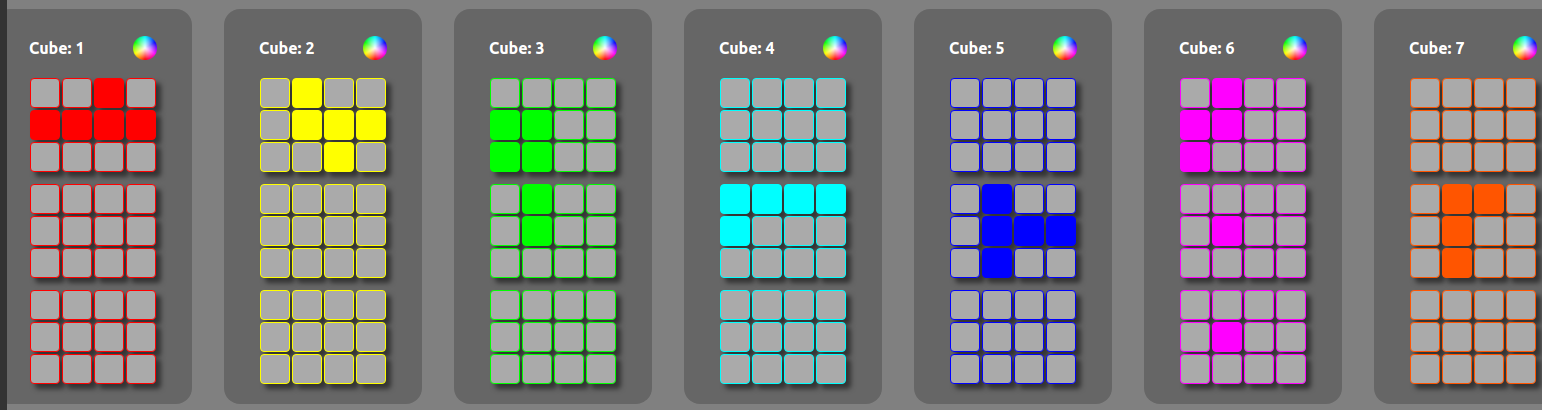
Task: Open Cube 3's rainbow color wheel
Action: click(x=605, y=48)
